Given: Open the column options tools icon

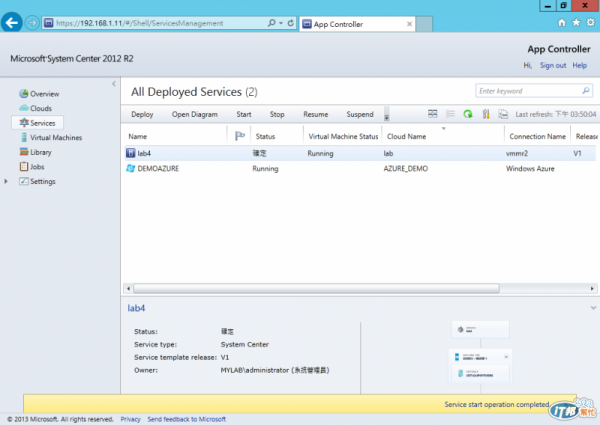Looking at the screenshot, I should point(486,114).
